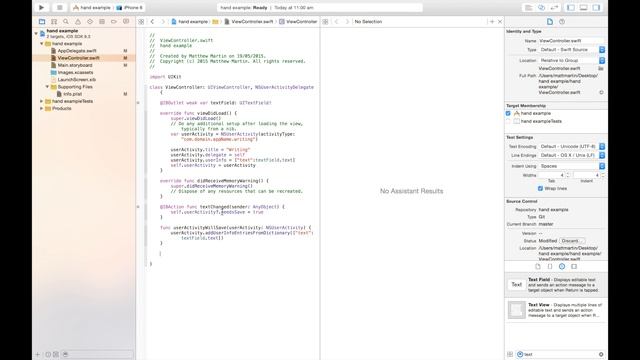
Task: Open the Breakpoint navigator tab
Action: [114, 22]
